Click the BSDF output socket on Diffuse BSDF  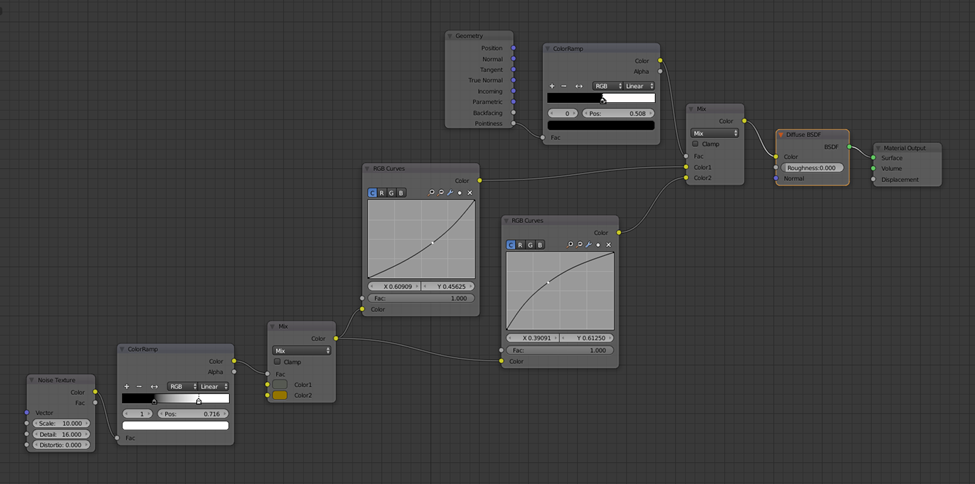pos(849,147)
